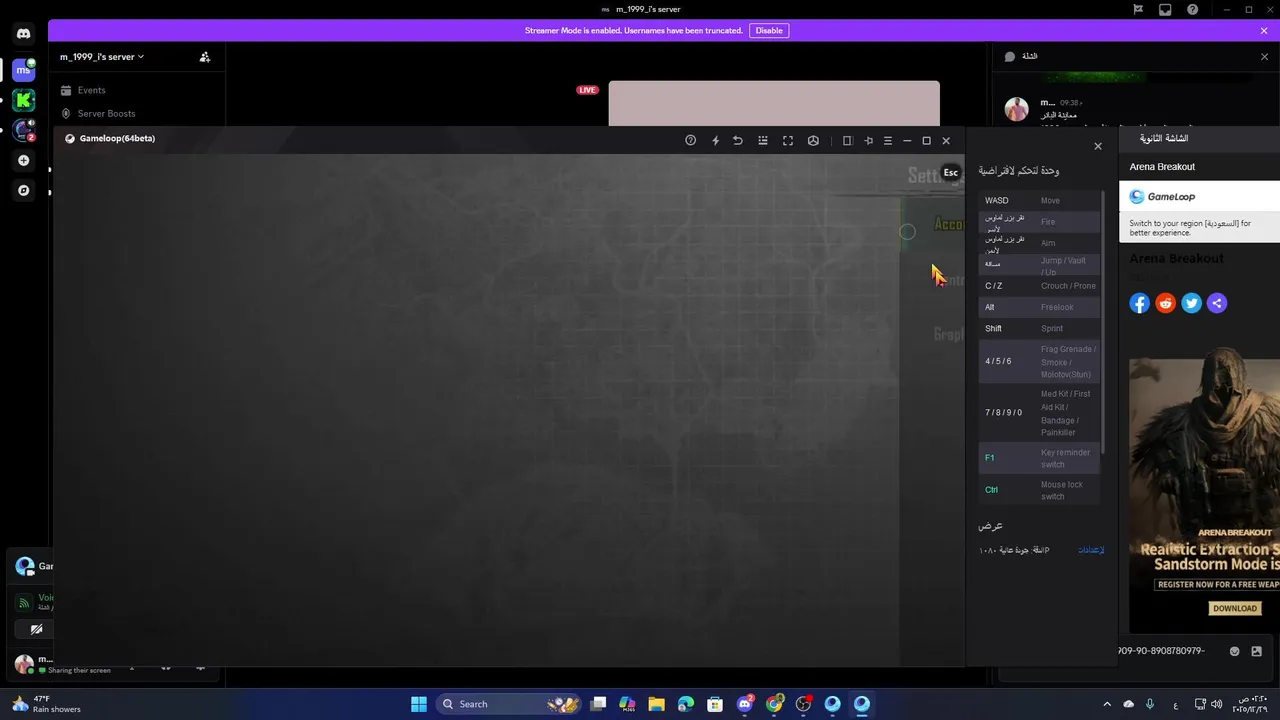Viewport: 1280px width, 720px height.
Task: Open Discord inbox icon in title bar
Action: pos(1165,9)
